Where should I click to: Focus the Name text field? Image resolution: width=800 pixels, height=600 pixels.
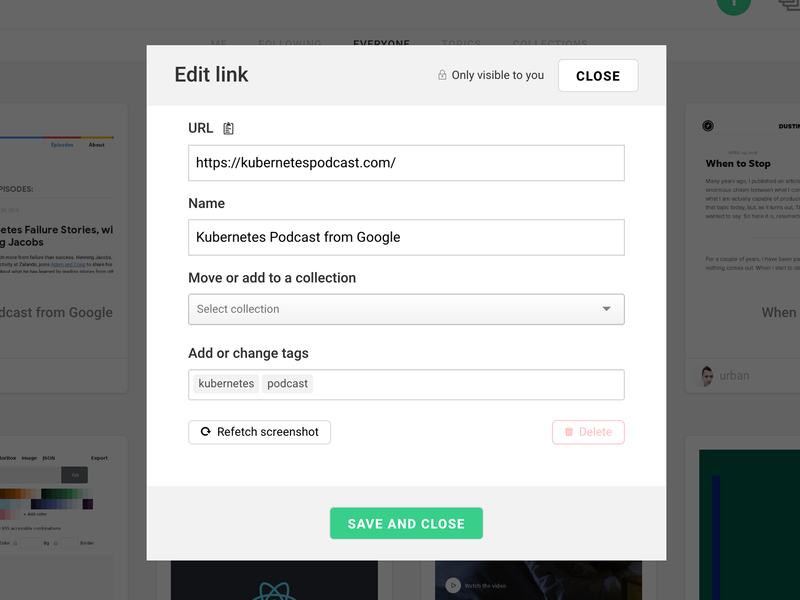(x=406, y=238)
